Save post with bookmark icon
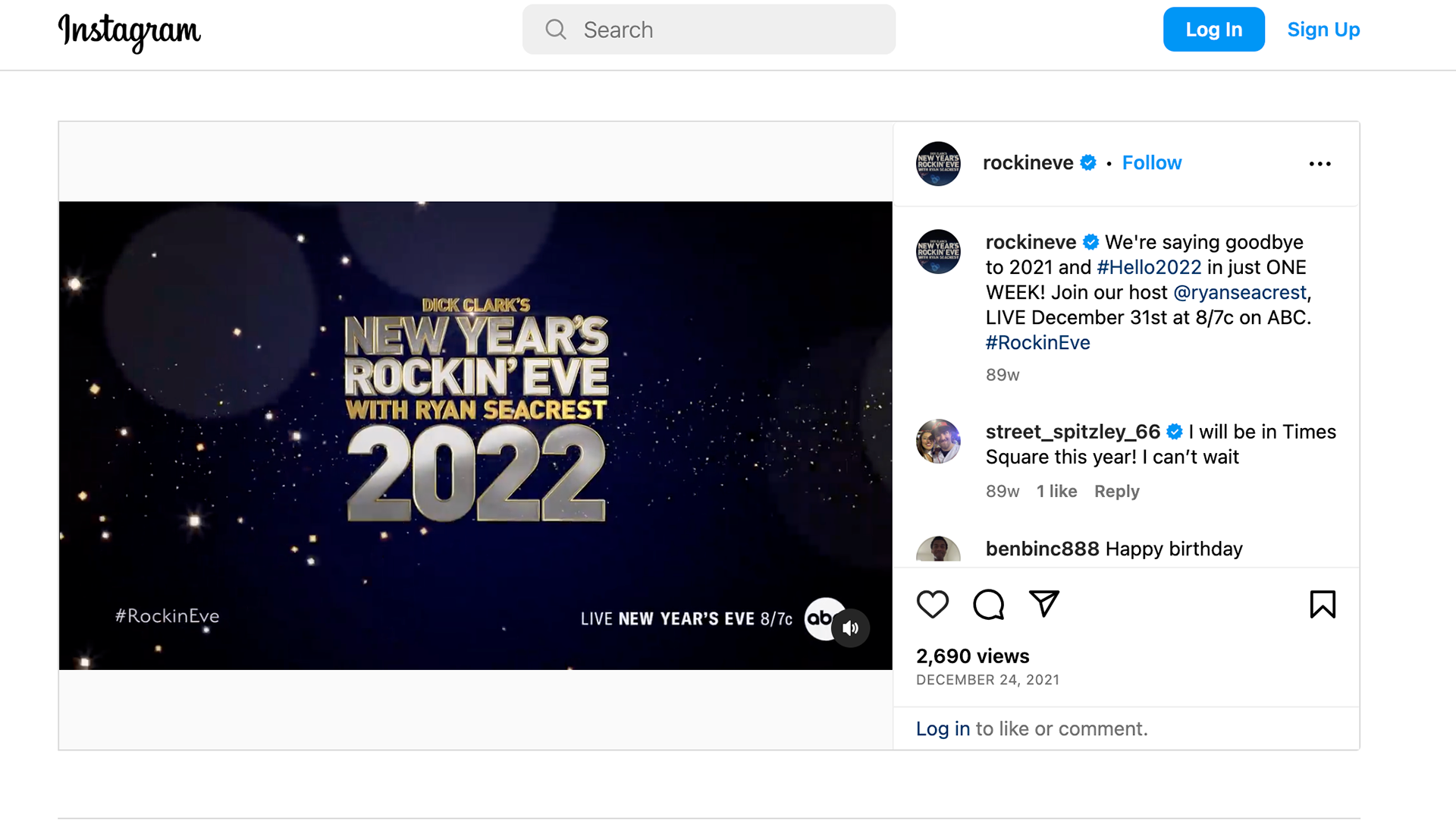 point(1322,605)
